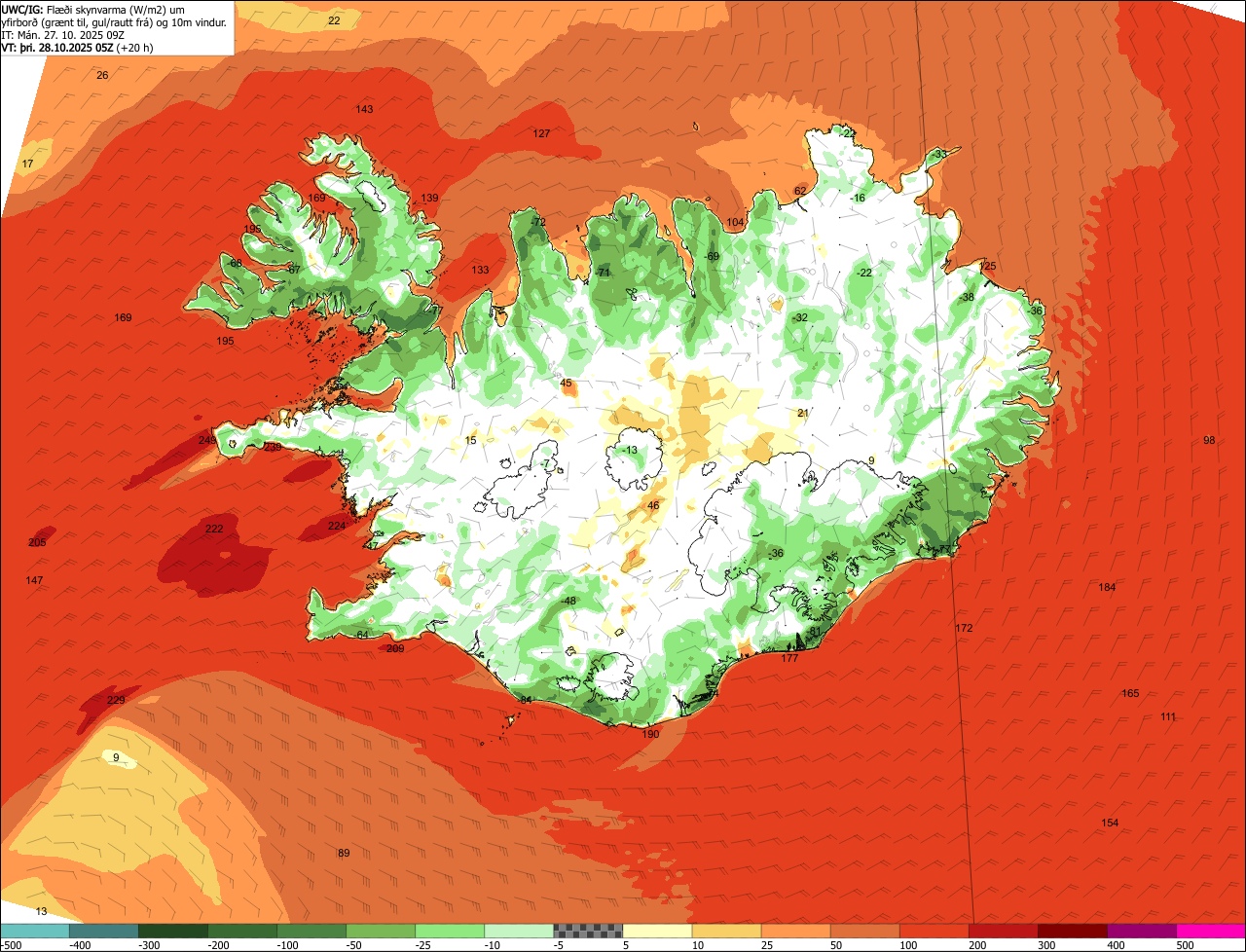Click the map value '249' at Snæfellsnes tip

[x=206, y=440]
